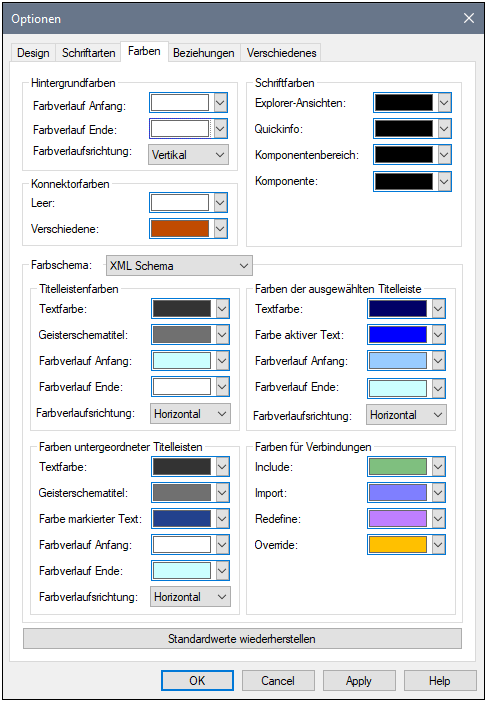Open Farbverlauf Anfang color dropdown in Hintergrundfarben
Image resolution: width=487 pixels, height=702 pixels.
[220, 103]
